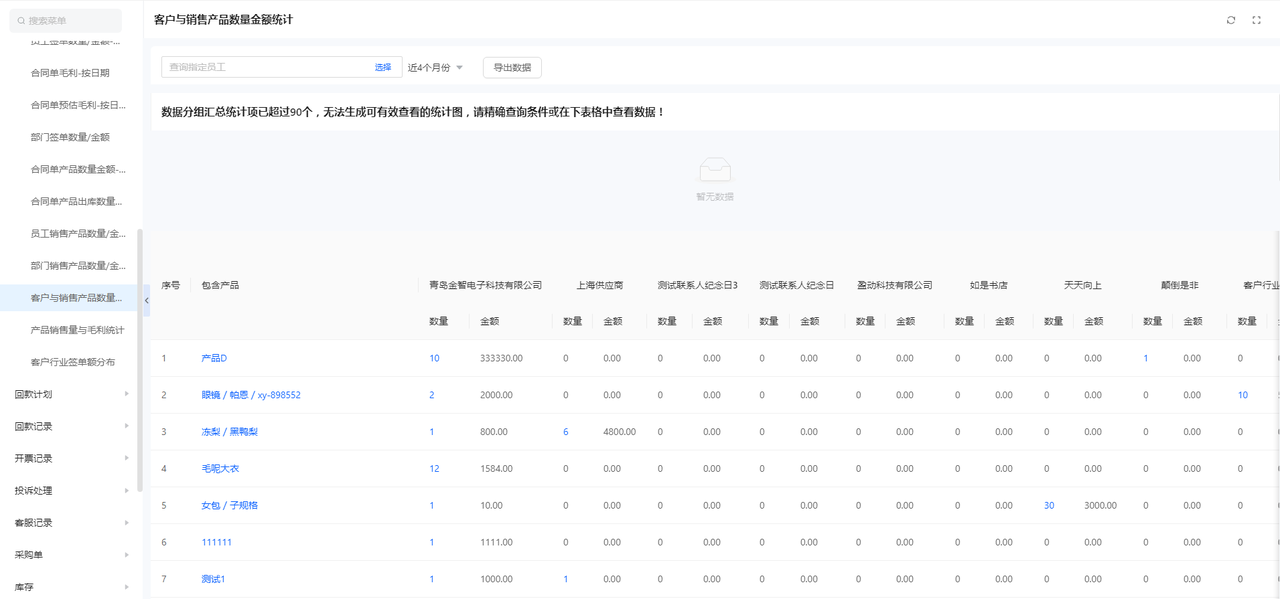Click the 上海供应商 column header
Viewport: 1280px width, 599px height.
point(600,285)
